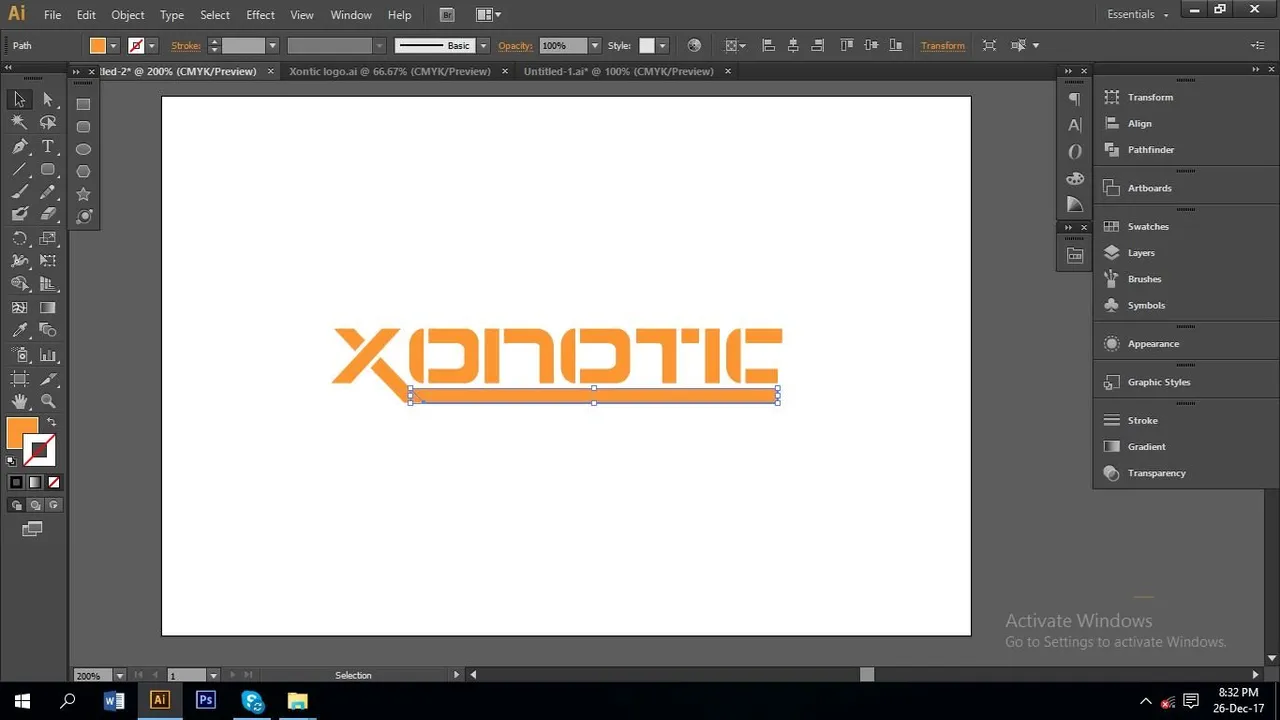Open fill color dropdown in control bar

(113, 45)
